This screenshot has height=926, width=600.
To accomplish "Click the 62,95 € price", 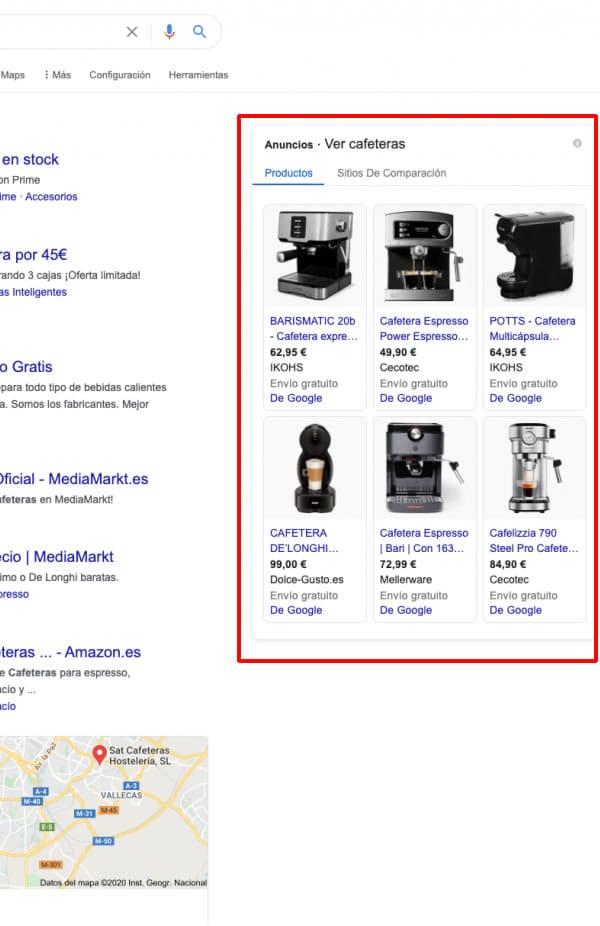I will pyautogui.click(x=288, y=352).
